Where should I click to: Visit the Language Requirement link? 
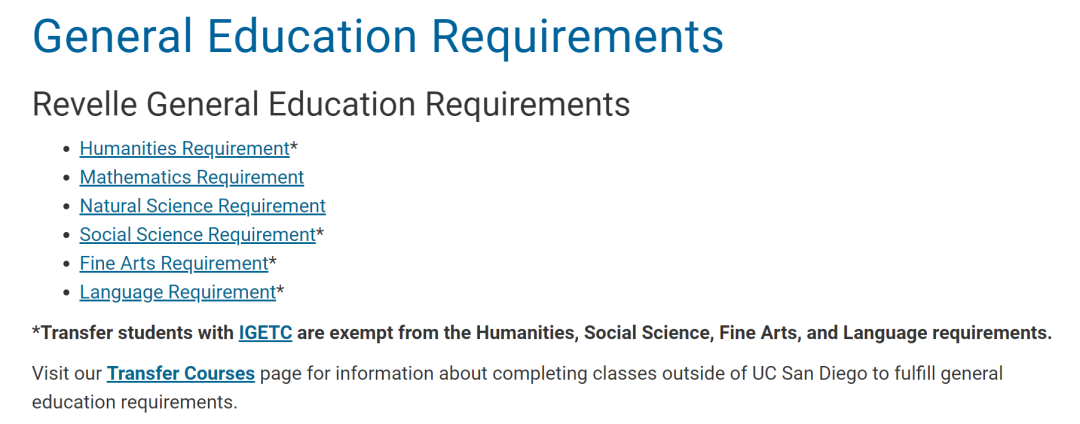coord(178,292)
